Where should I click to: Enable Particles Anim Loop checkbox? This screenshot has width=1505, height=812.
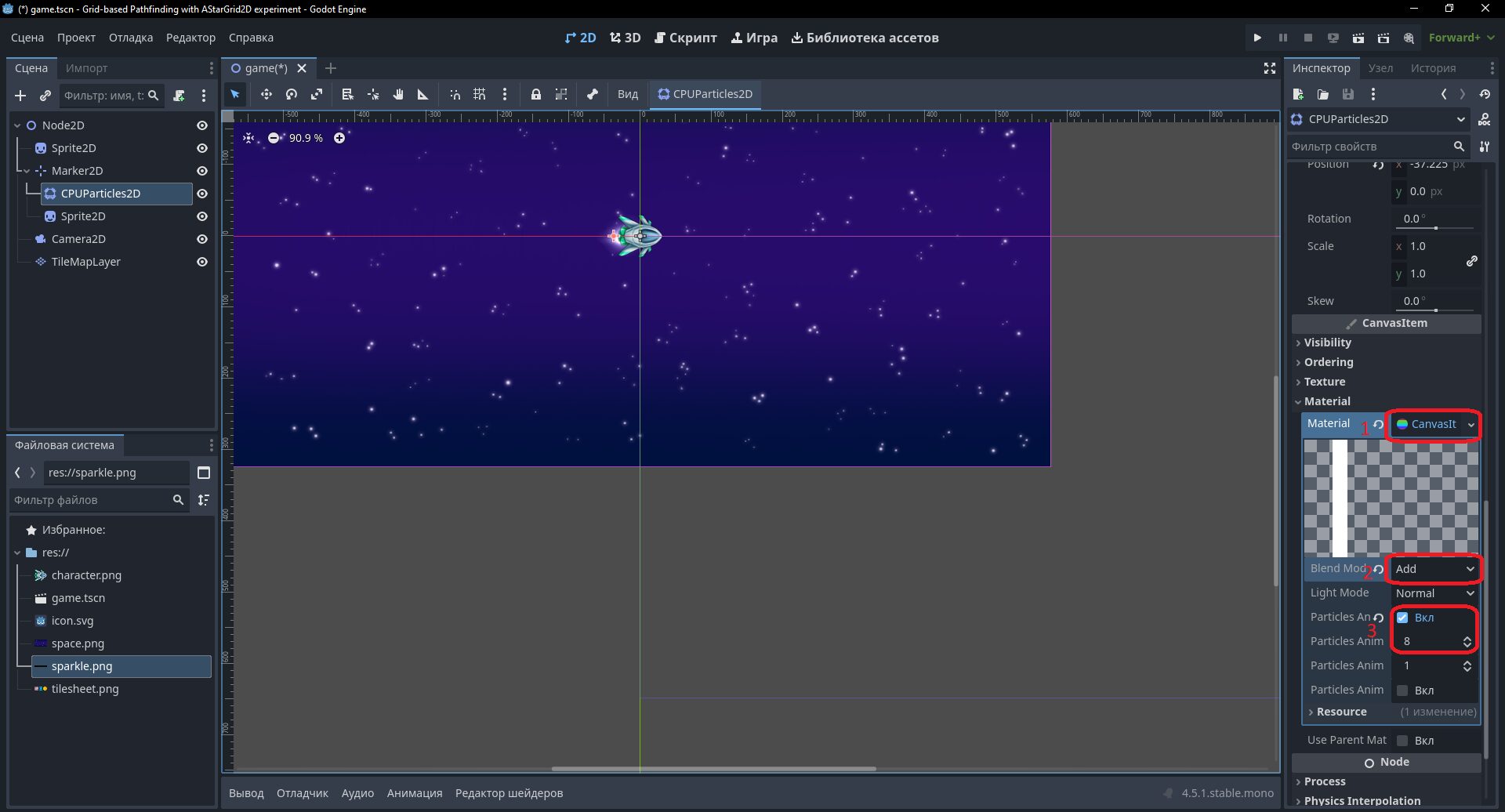click(1402, 691)
